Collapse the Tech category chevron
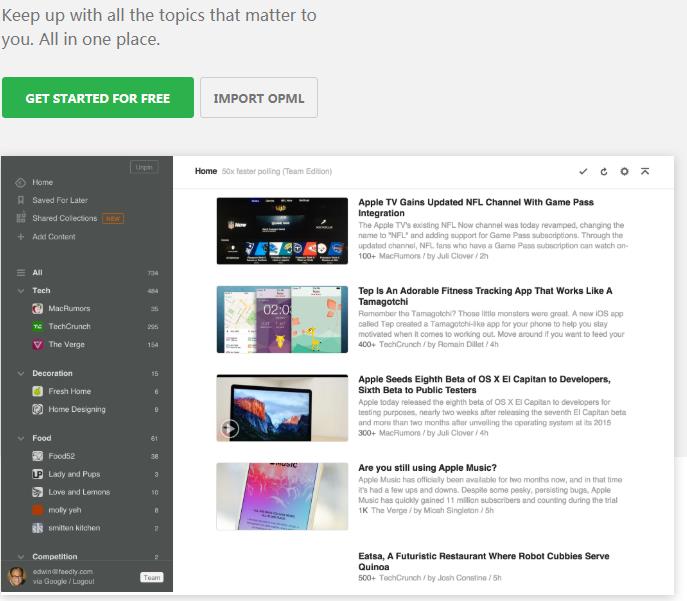 coord(21,291)
